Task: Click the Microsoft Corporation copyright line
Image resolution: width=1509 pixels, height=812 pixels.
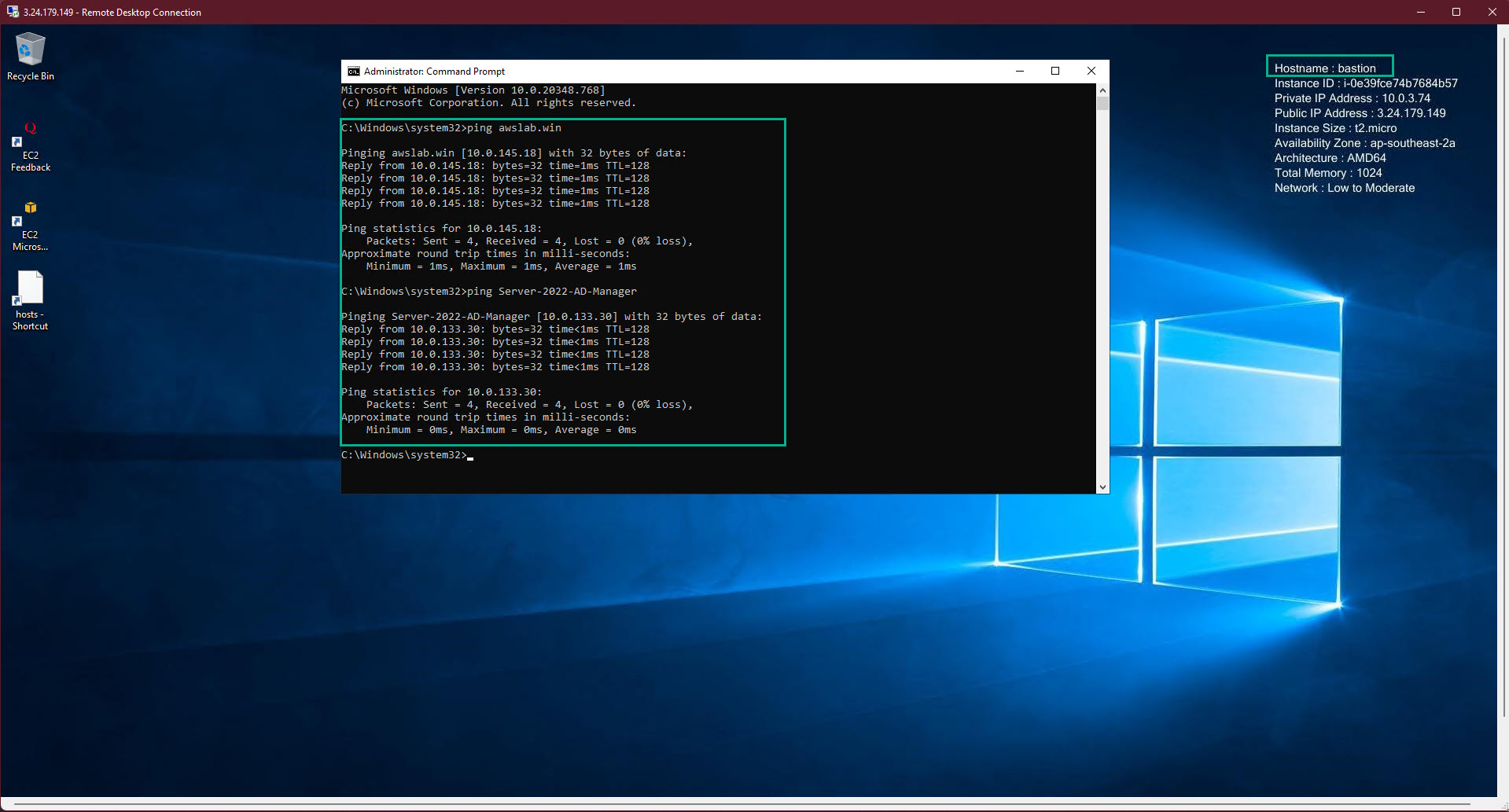Action: click(489, 102)
